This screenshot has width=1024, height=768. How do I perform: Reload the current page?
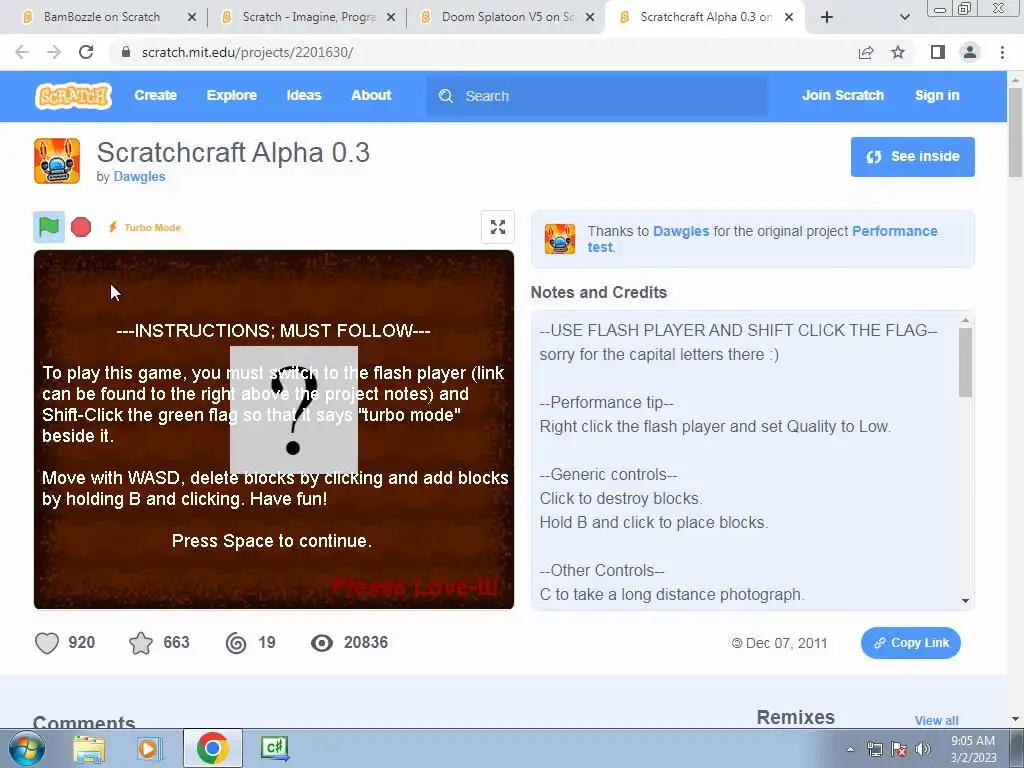click(x=86, y=52)
